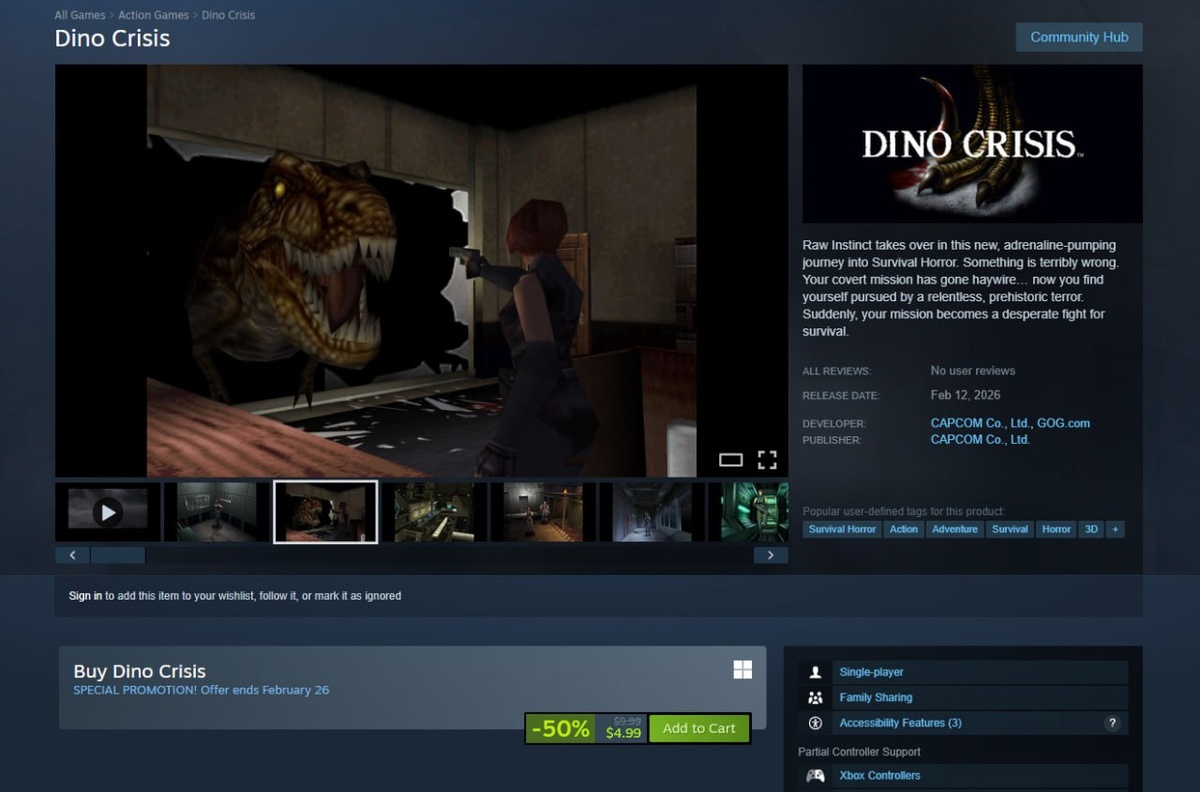
Task: Open accessibility help question mark
Action: tap(1112, 723)
